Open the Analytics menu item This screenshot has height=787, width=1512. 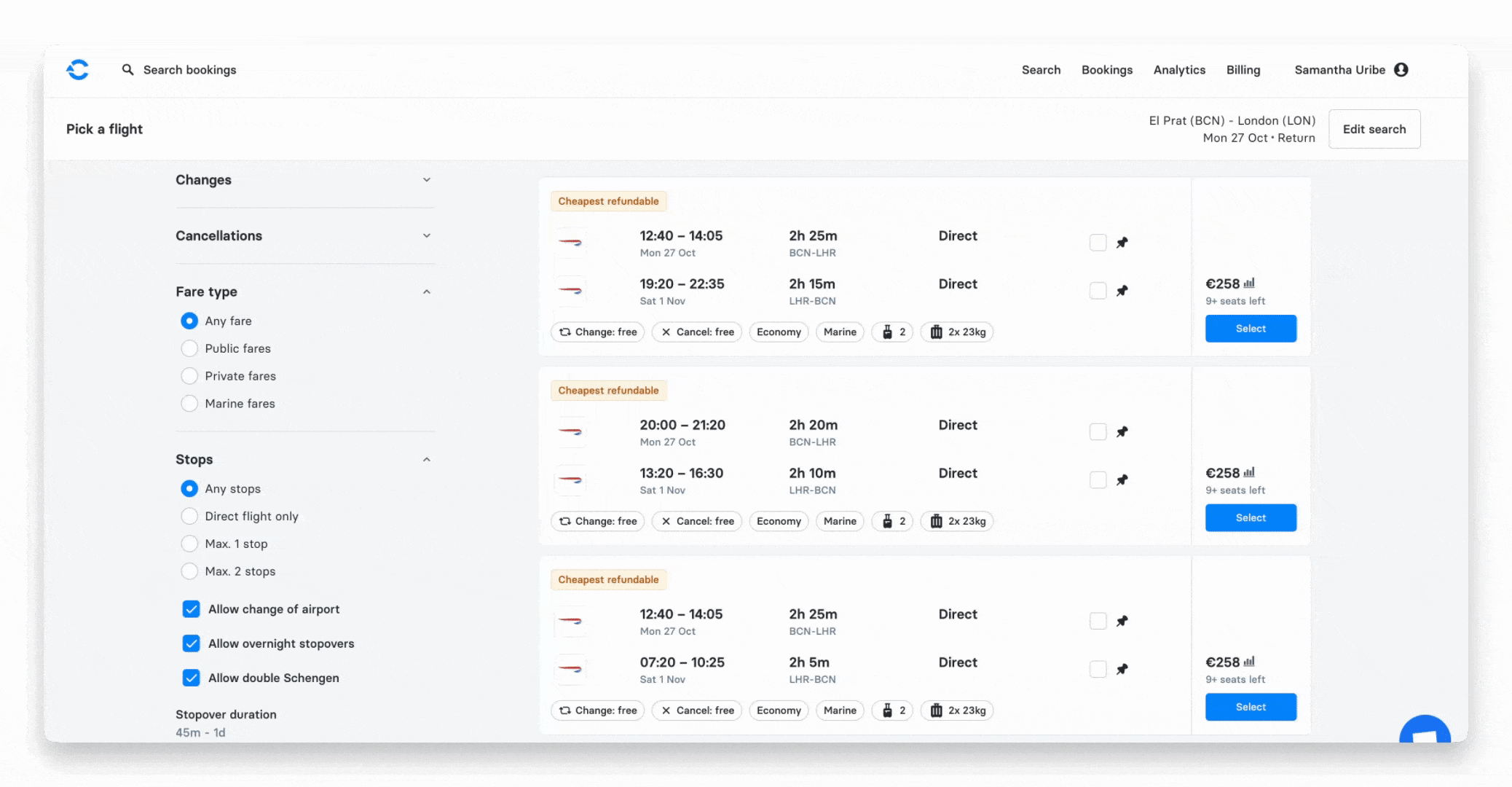1179,70
